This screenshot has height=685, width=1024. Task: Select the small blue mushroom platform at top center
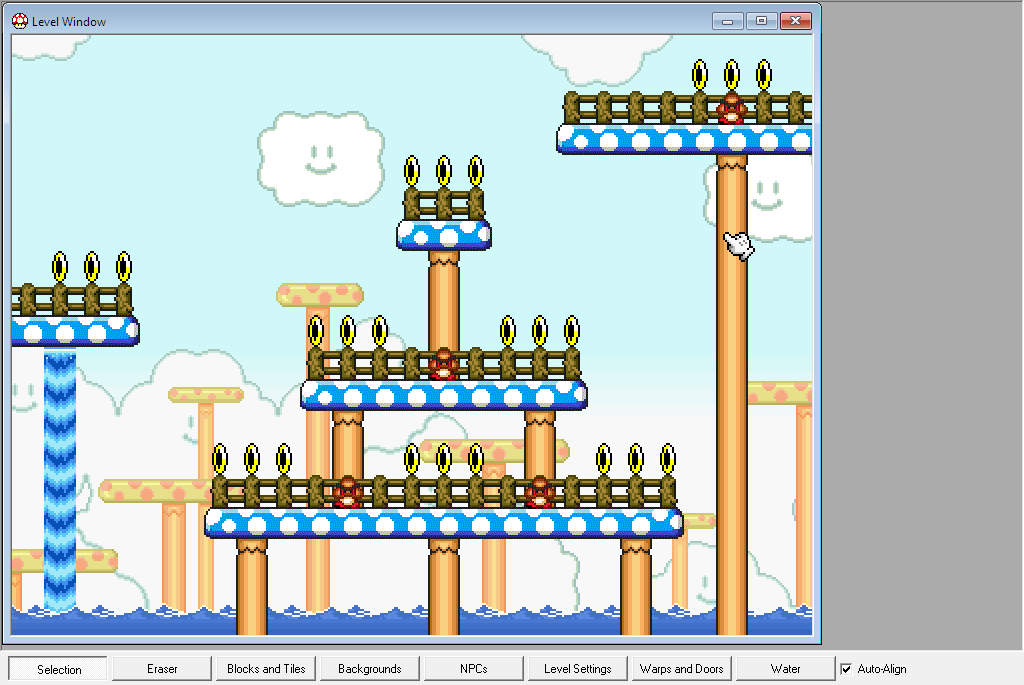pyautogui.click(x=443, y=235)
